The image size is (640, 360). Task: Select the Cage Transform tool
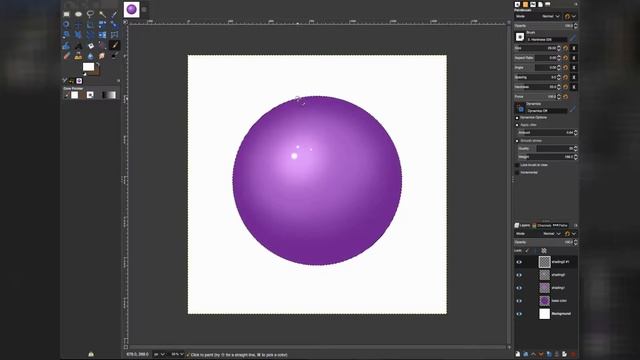point(114,35)
